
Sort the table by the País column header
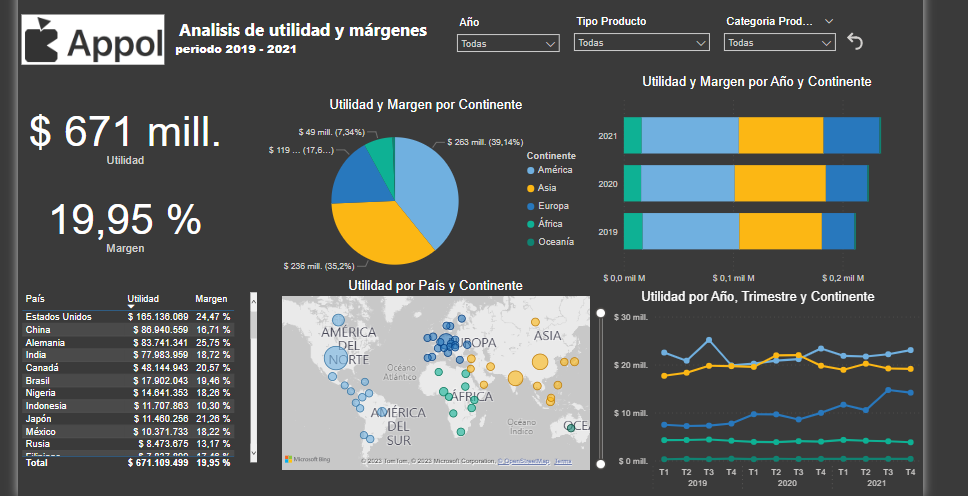click(x=35, y=299)
